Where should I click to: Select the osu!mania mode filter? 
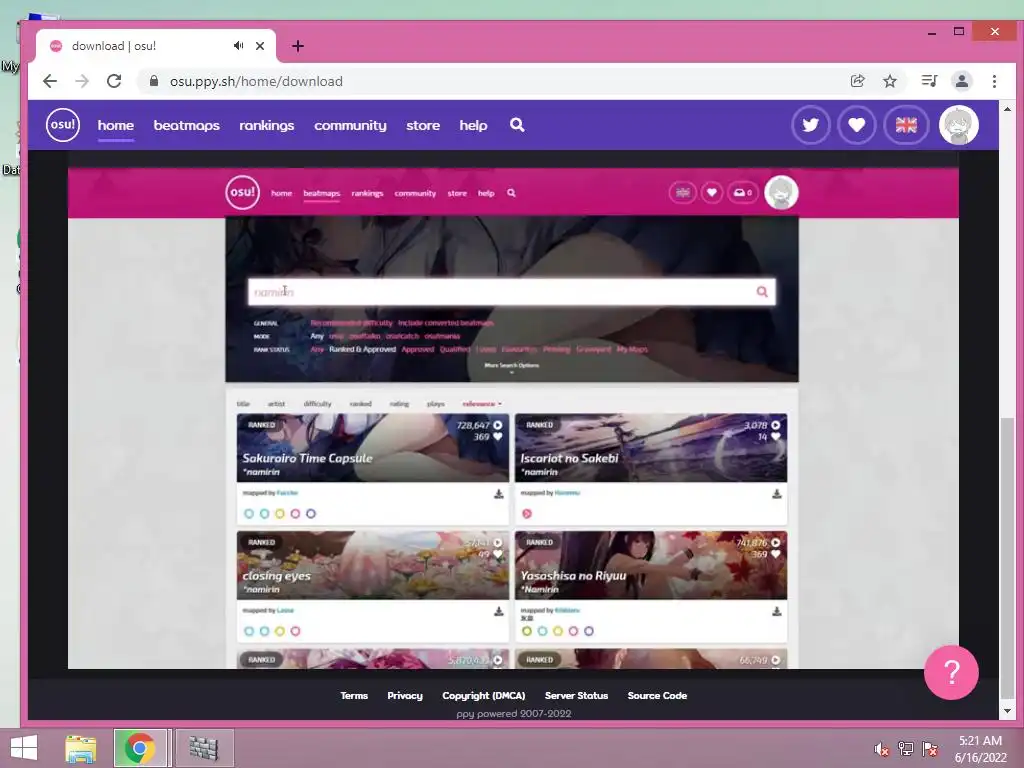442,336
